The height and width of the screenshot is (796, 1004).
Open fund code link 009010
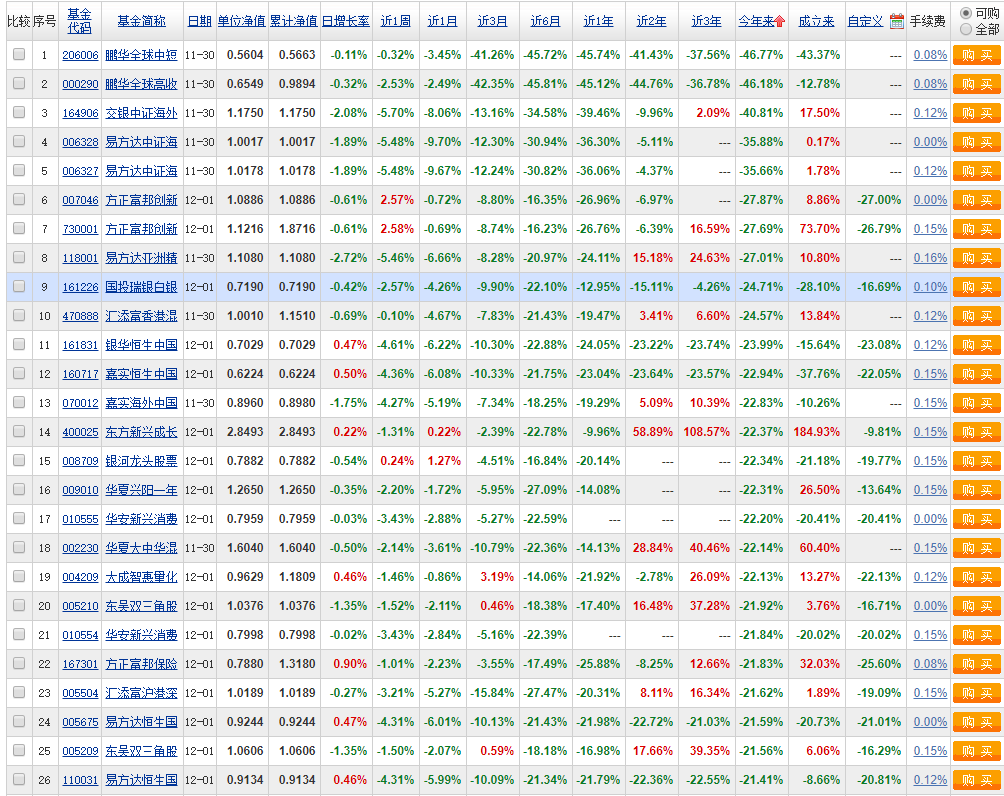click(80, 490)
